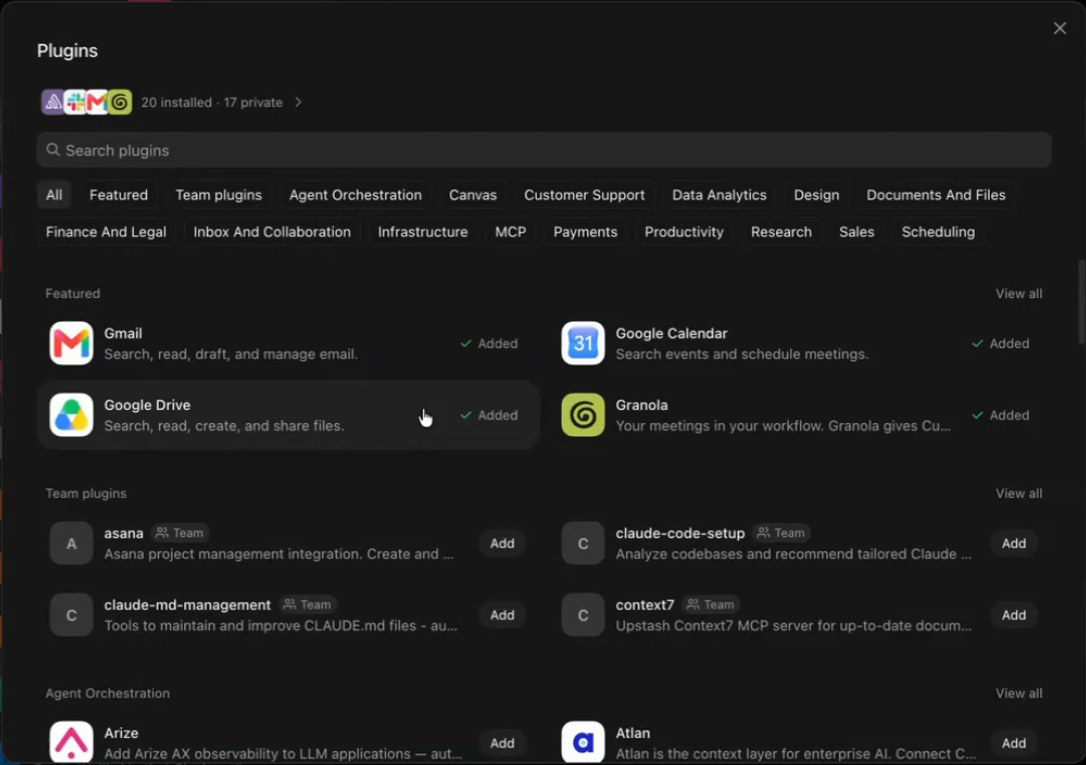
Task: Select the Research filter tab
Action: 781,232
